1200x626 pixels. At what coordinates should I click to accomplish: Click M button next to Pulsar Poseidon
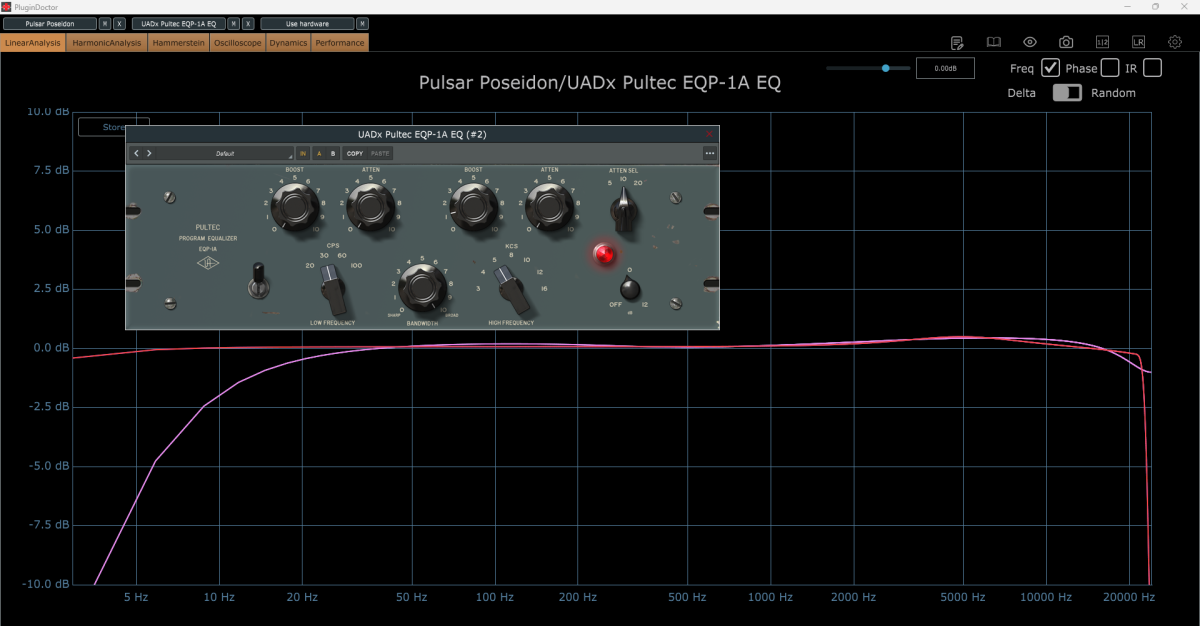[x=105, y=23]
